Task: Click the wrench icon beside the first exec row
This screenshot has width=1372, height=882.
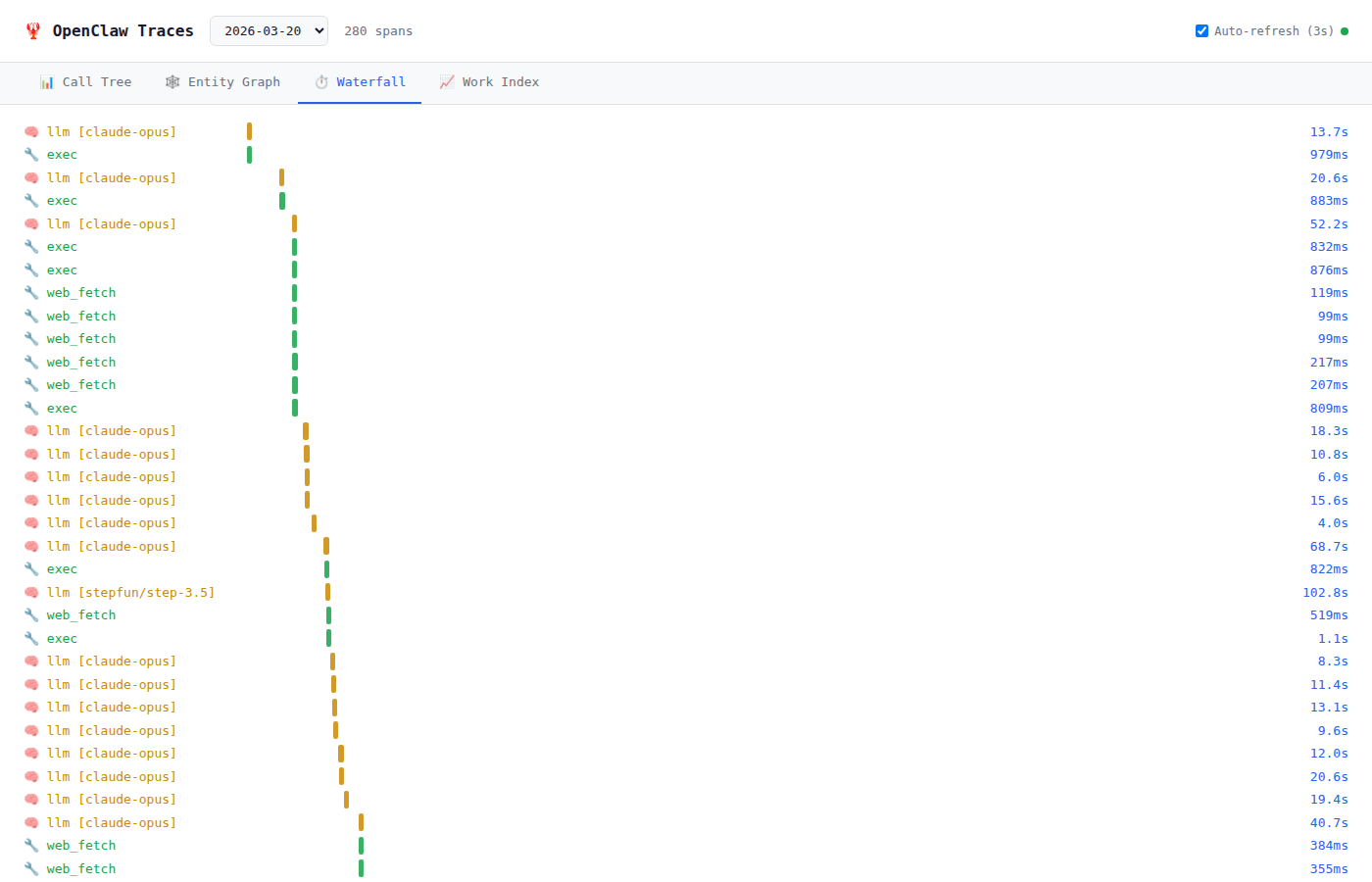Action: coord(31,155)
